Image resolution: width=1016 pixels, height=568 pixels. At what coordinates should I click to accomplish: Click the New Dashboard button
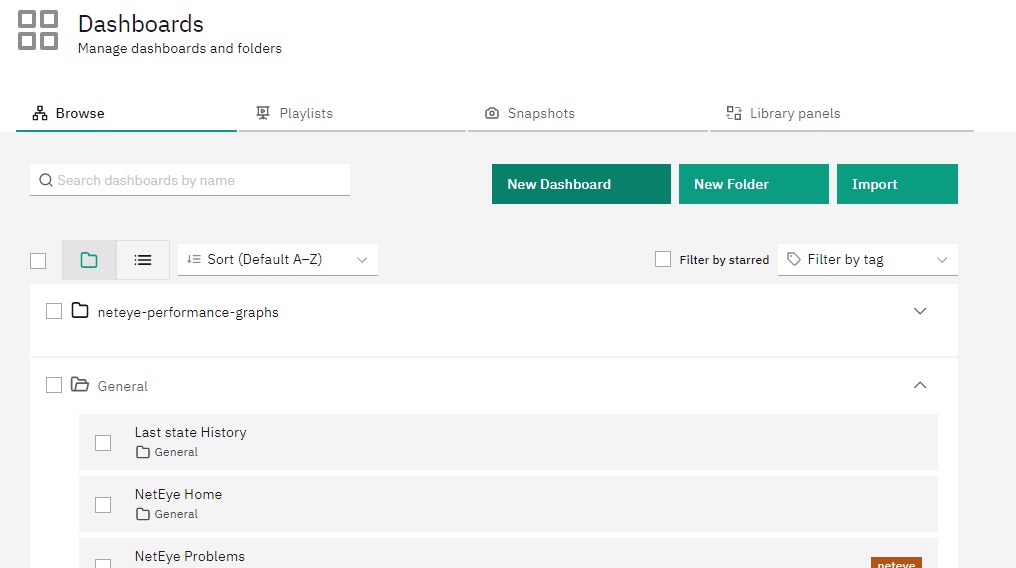[x=581, y=184]
